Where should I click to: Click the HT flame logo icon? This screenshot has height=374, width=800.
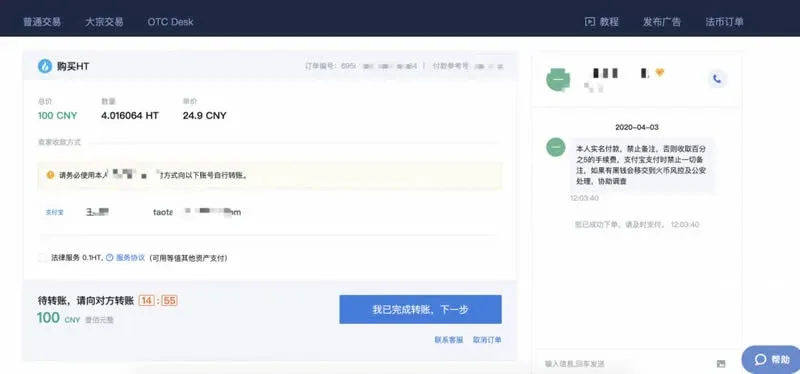pyautogui.click(x=45, y=66)
